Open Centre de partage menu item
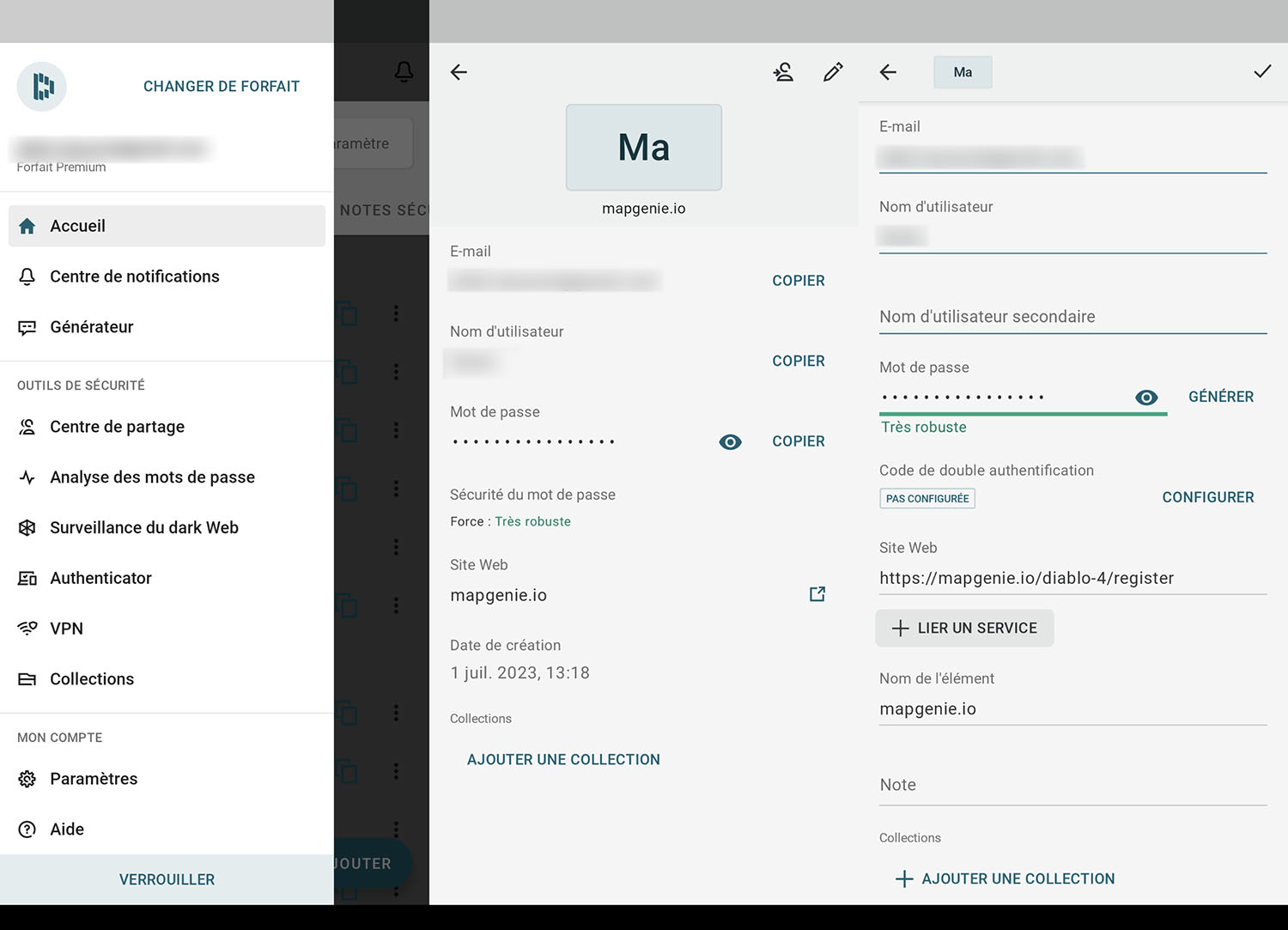 click(x=167, y=427)
